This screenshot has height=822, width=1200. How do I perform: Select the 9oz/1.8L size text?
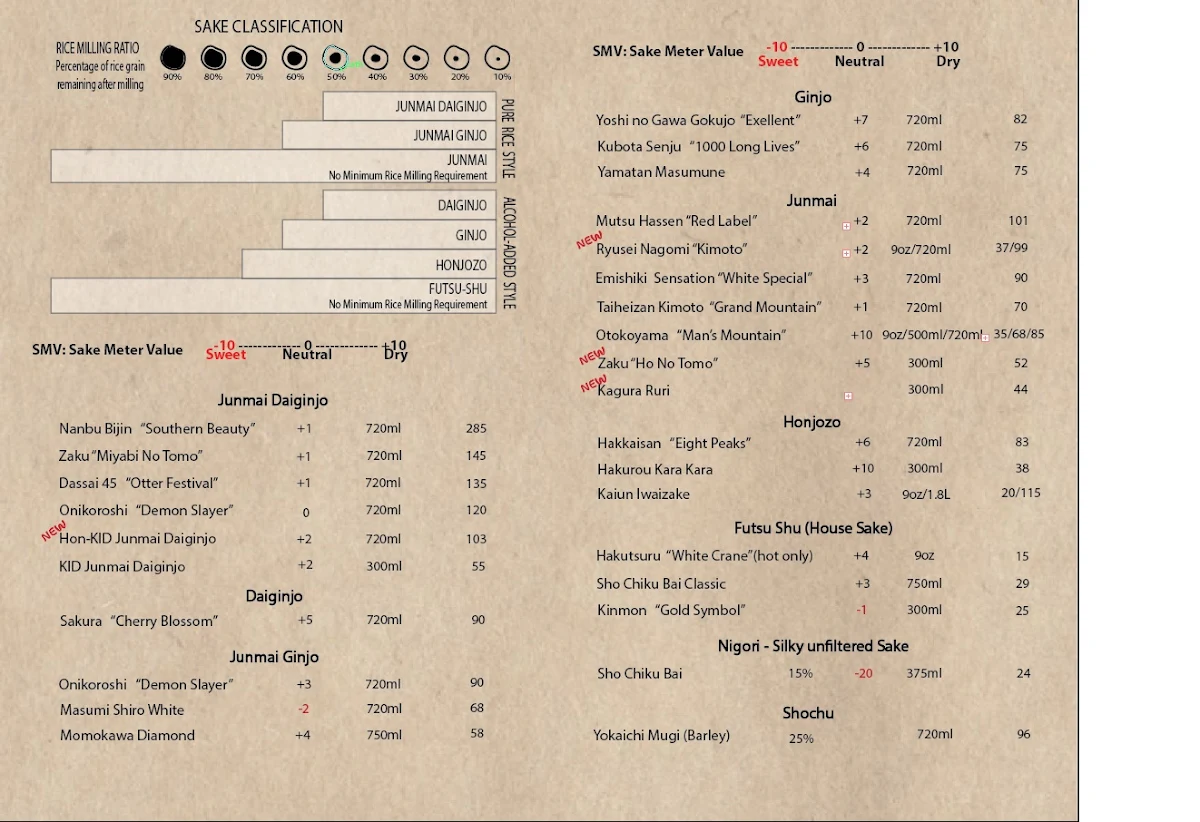pos(926,494)
